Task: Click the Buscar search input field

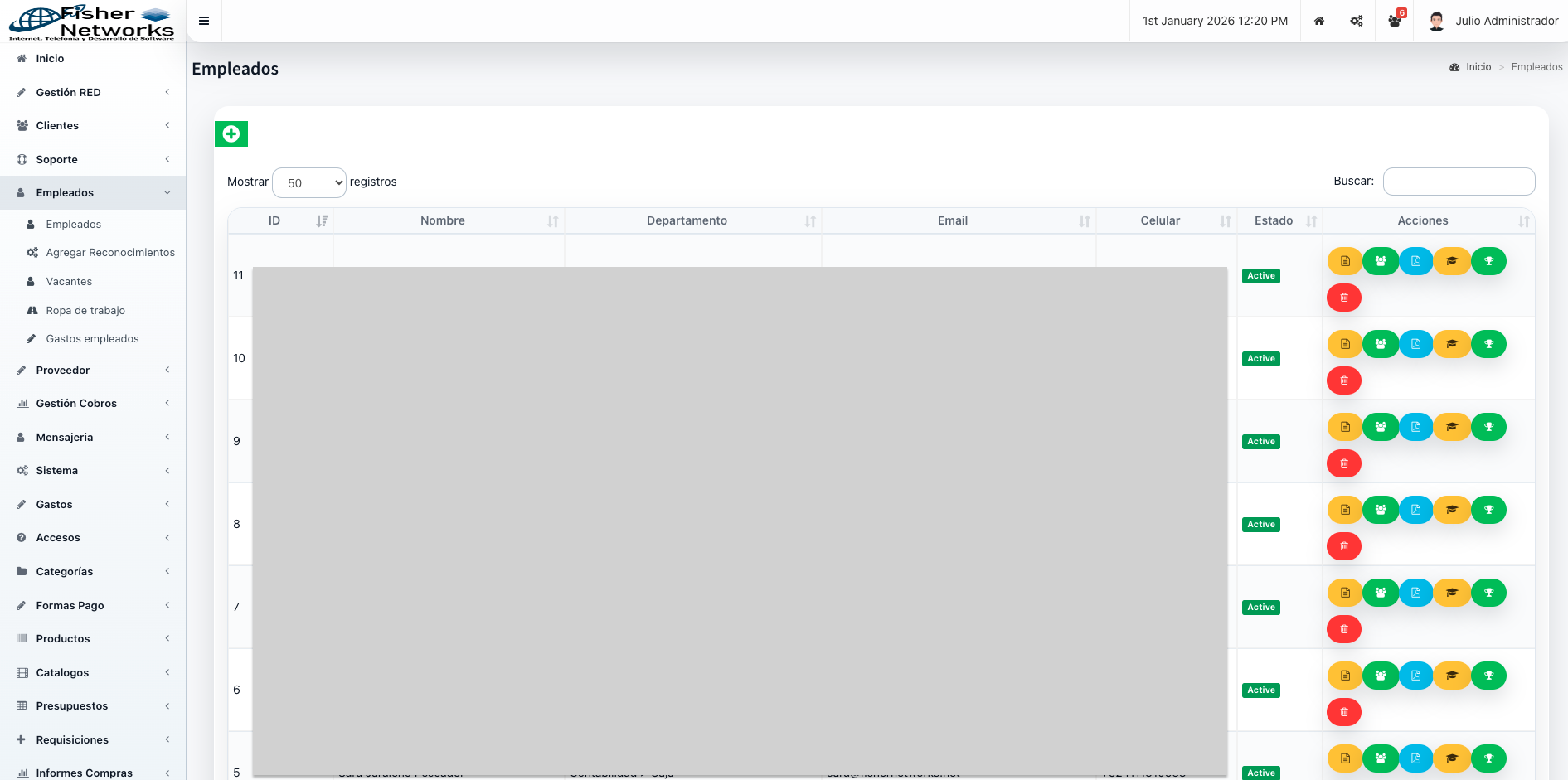Action: (x=1459, y=182)
